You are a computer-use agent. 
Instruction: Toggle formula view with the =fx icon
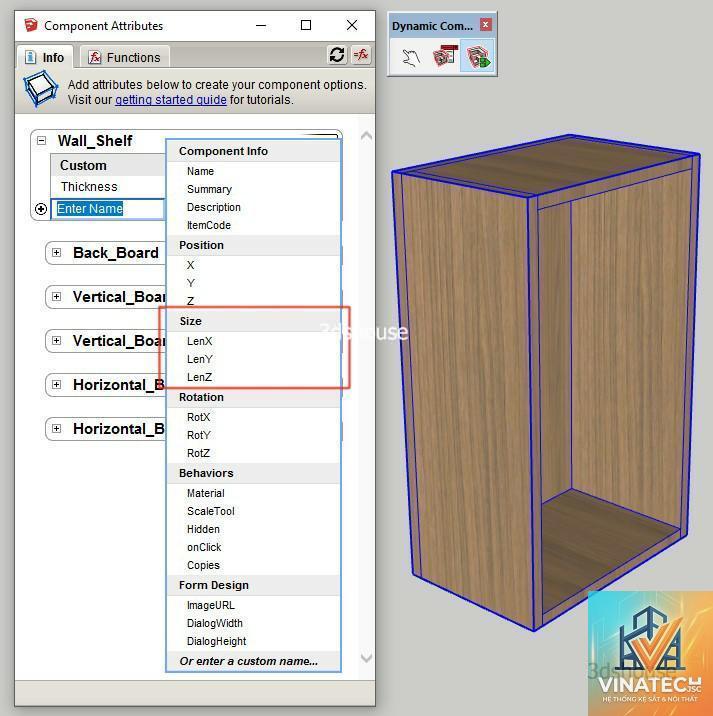coord(361,55)
